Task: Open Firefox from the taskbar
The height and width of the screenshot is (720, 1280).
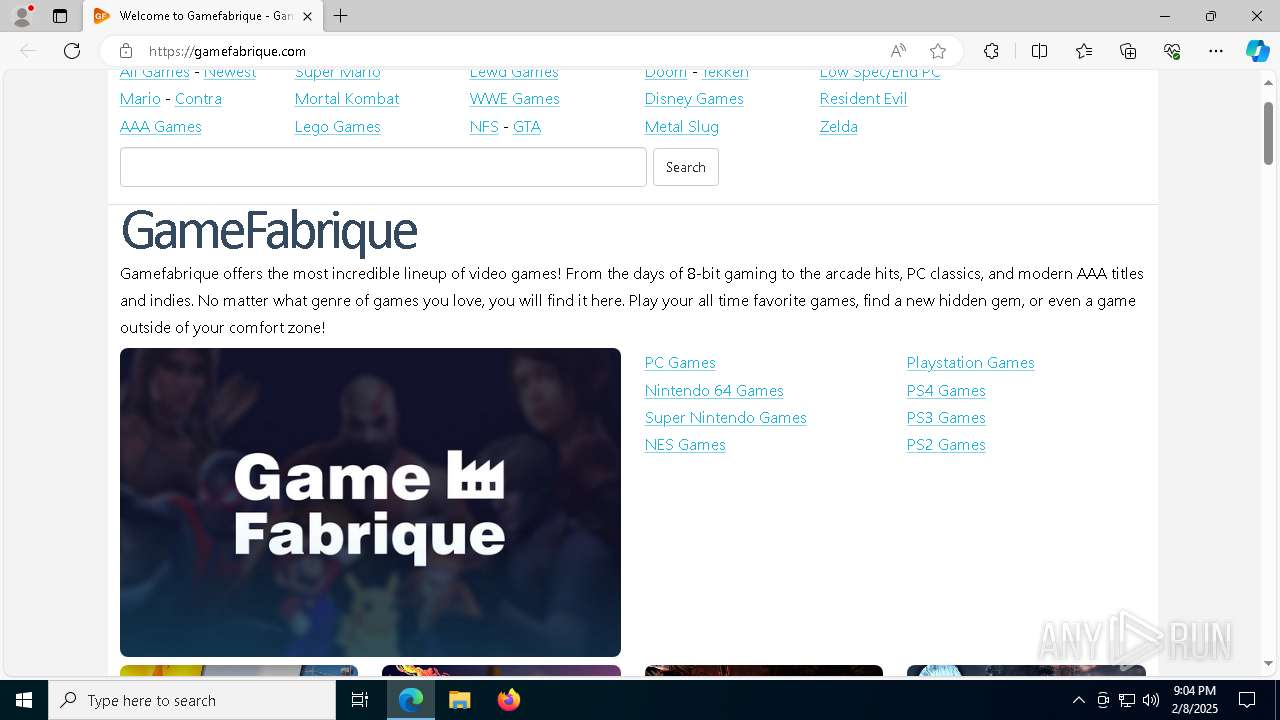Action: 508,700
